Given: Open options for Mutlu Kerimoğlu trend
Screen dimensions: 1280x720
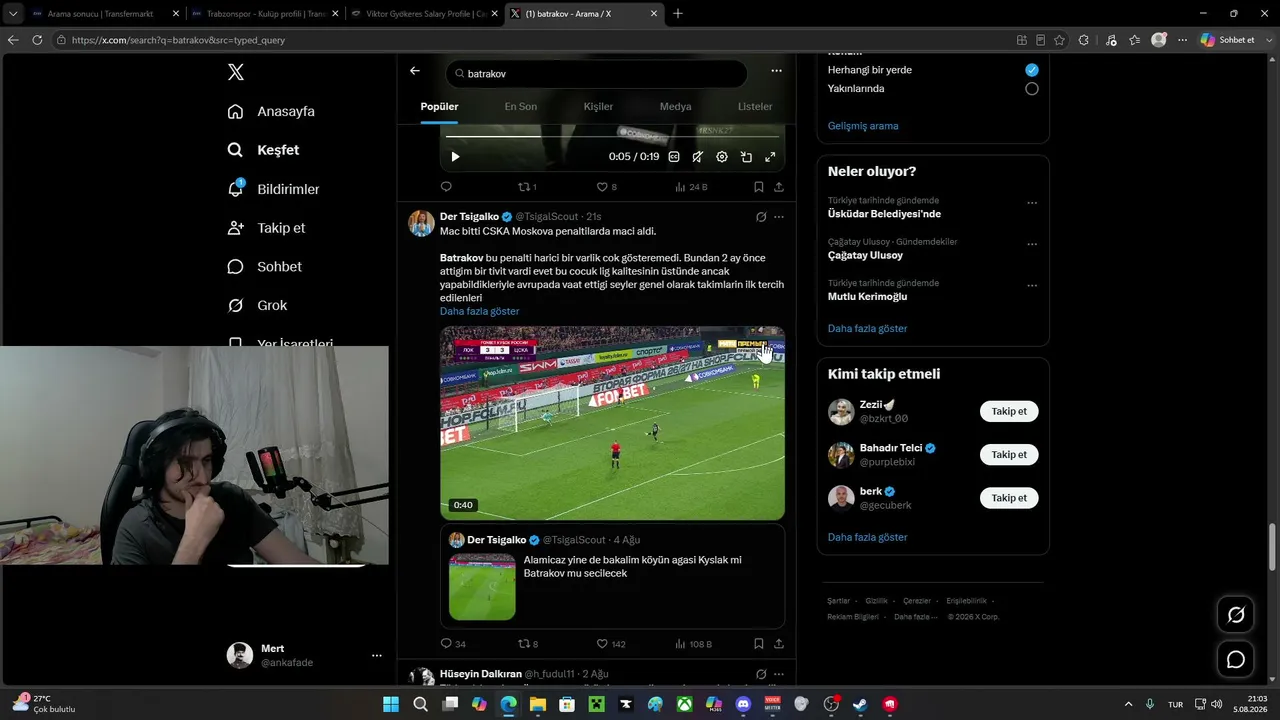Looking at the screenshot, I should pyautogui.click(x=1032, y=286).
